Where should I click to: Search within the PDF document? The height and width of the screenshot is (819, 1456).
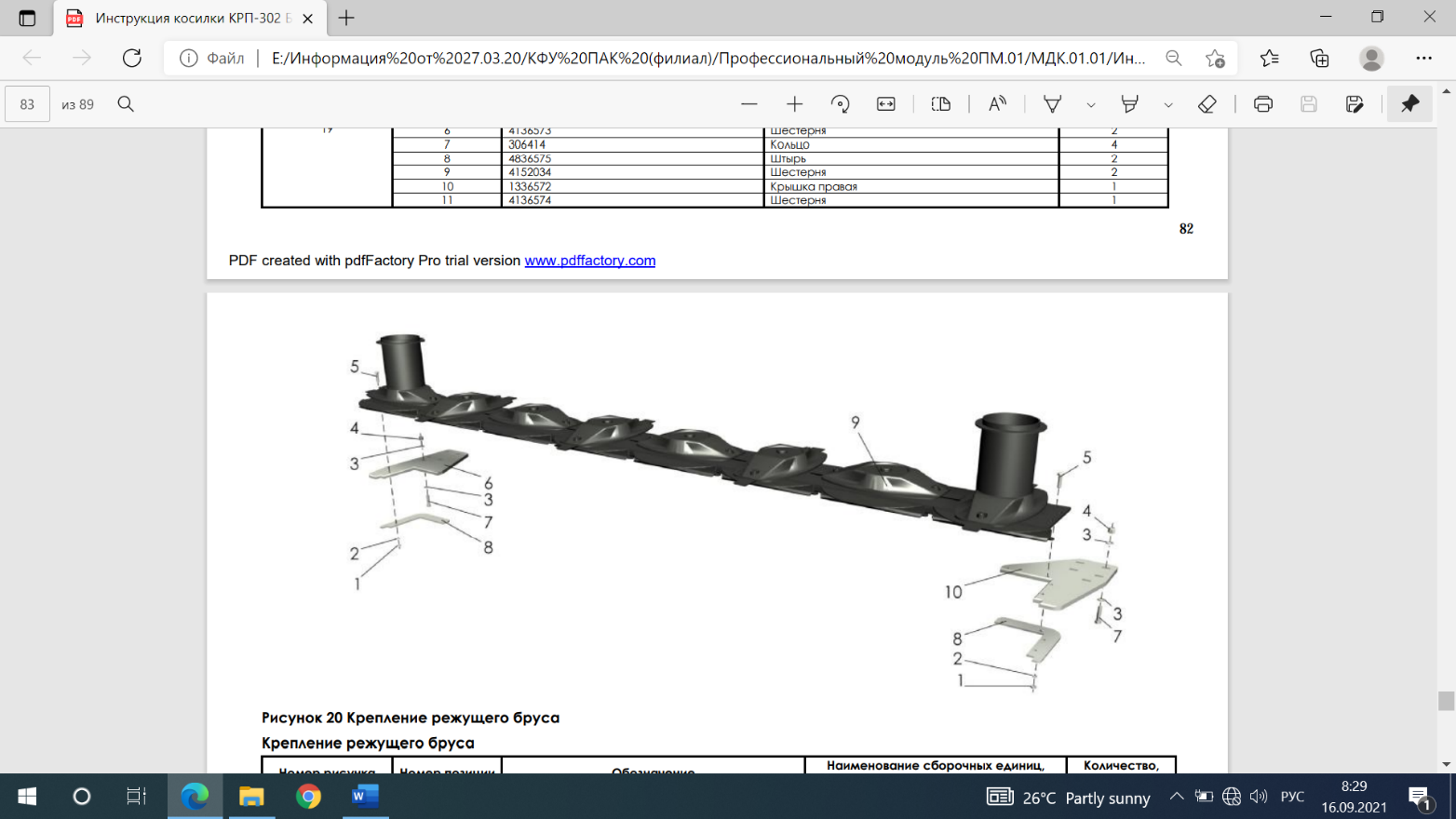126,104
